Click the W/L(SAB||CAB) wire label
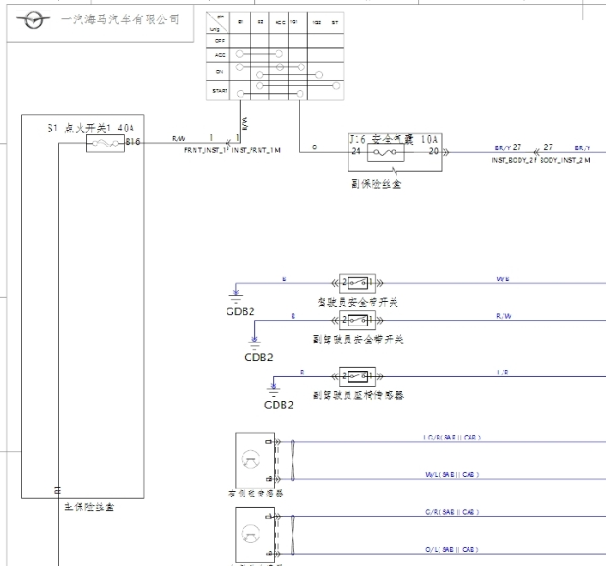 click(452, 474)
